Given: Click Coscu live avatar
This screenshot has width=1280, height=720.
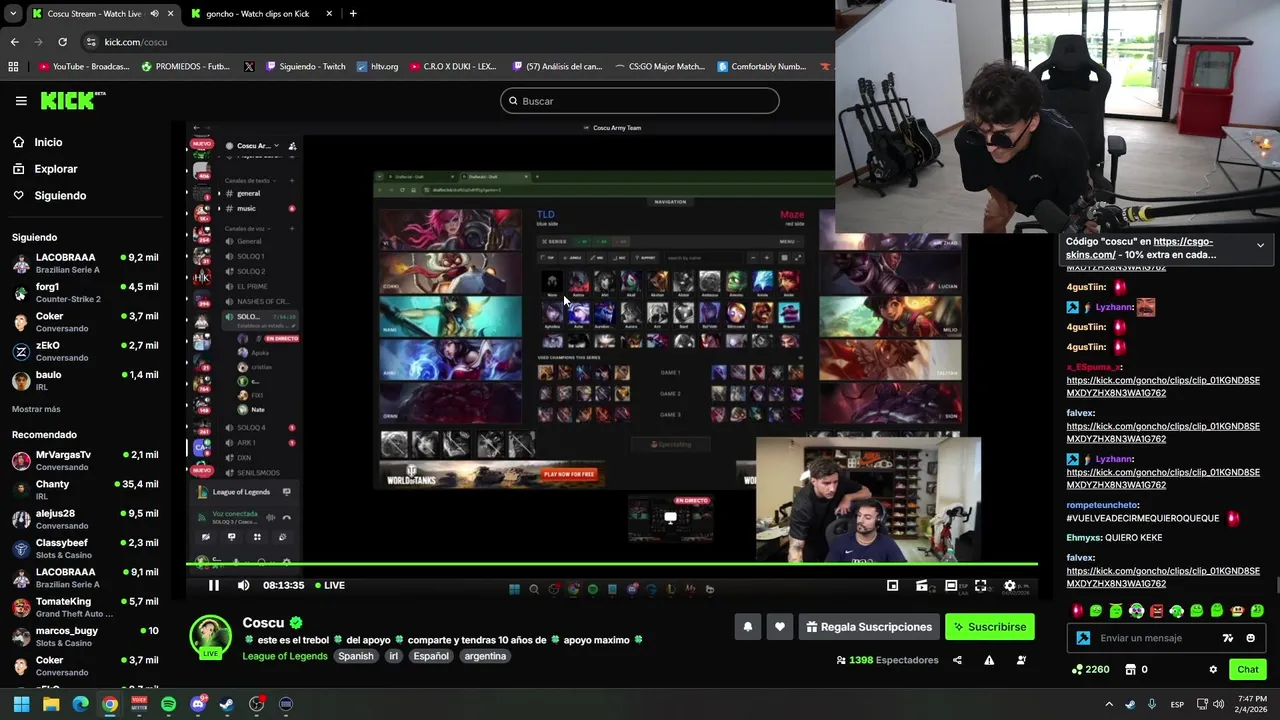Looking at the screenshot, I should [211, 638].
